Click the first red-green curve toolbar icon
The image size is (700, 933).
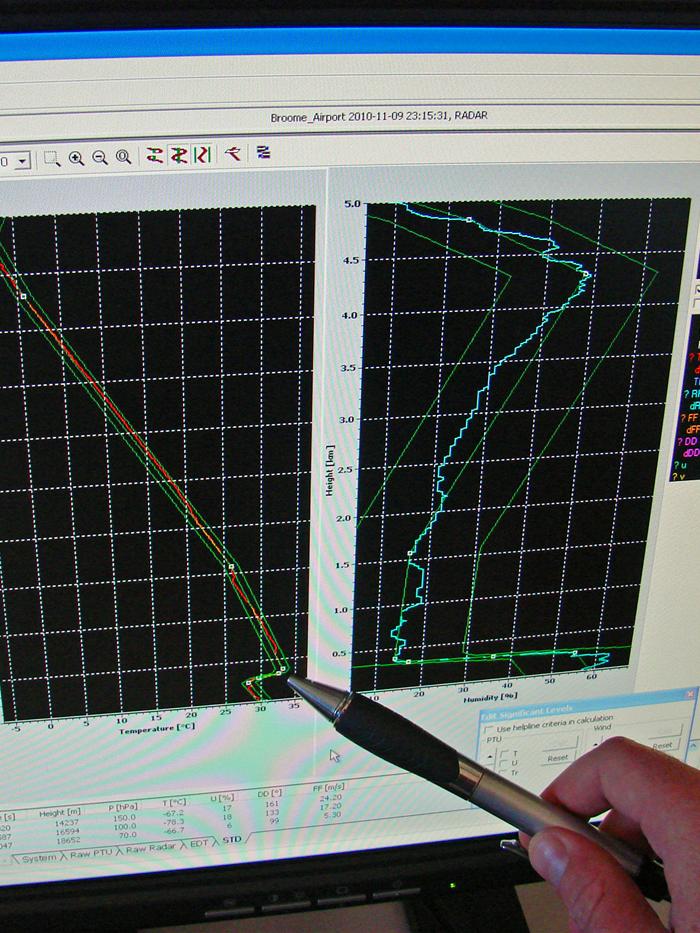point(155,156)
